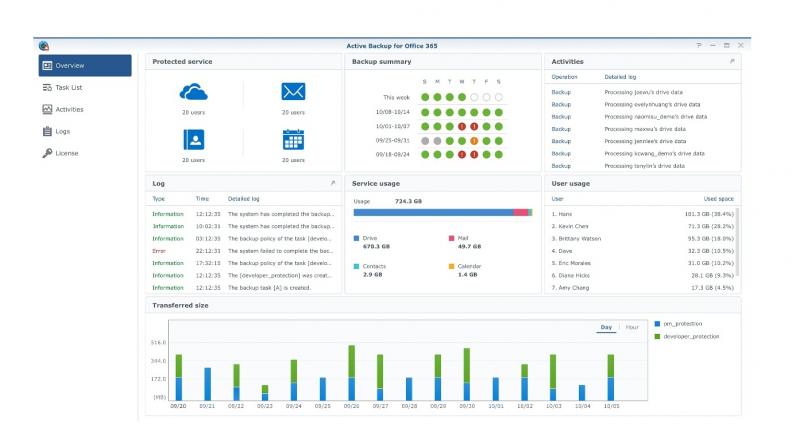Click the 'Type' column header in Log
This screenshot has width=800, height=448.
(x=159, y=199)
